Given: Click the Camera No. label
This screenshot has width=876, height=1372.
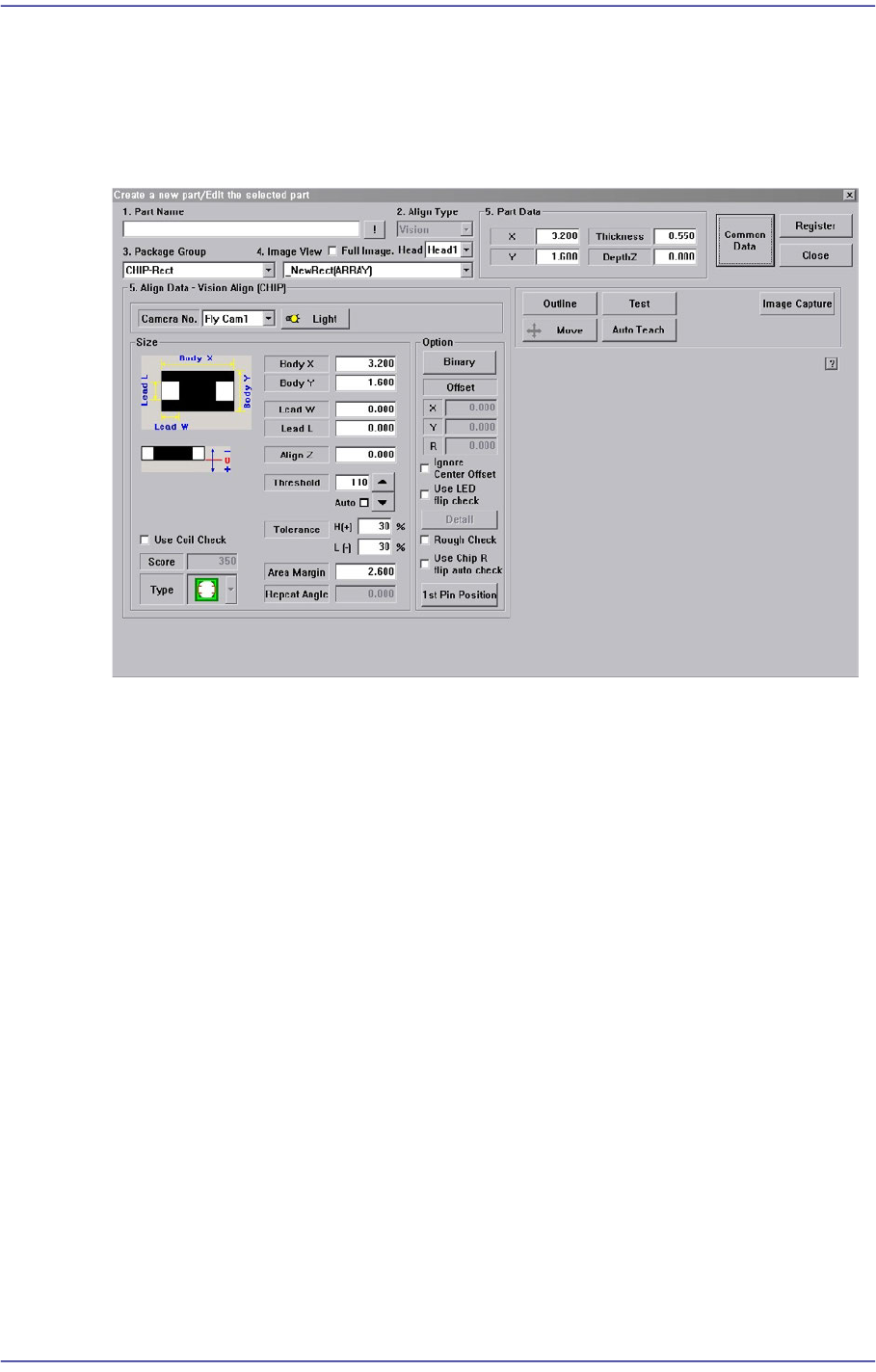Looking at the screenshot, I should 170,319.
